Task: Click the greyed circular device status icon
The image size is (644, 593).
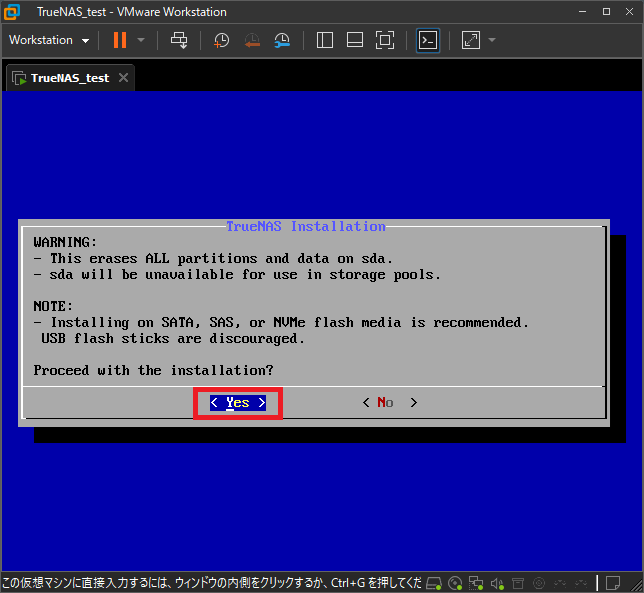Action: click(539, 583)
